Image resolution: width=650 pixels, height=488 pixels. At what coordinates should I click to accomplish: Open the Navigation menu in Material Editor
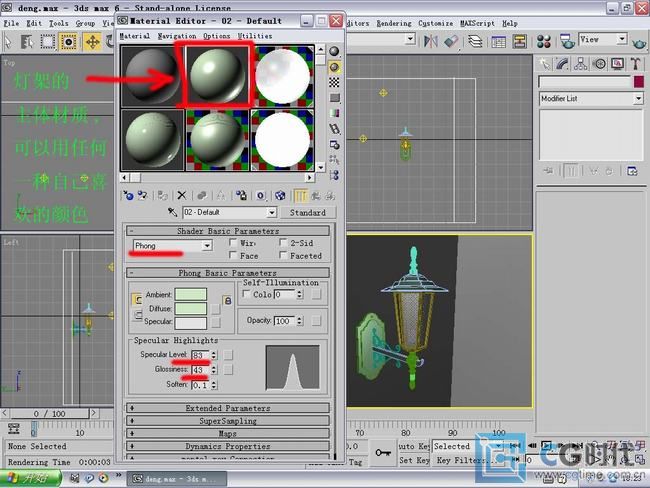[x=177, y=36]
